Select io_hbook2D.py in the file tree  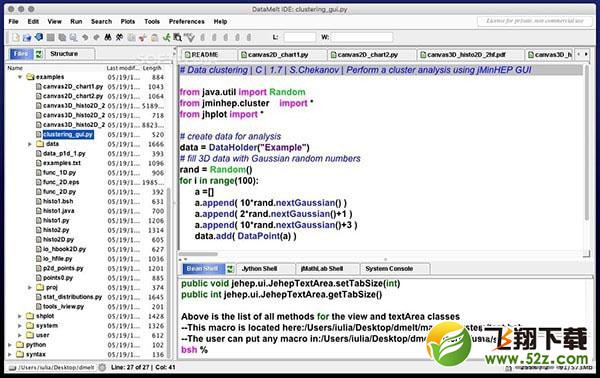[64, 249]
